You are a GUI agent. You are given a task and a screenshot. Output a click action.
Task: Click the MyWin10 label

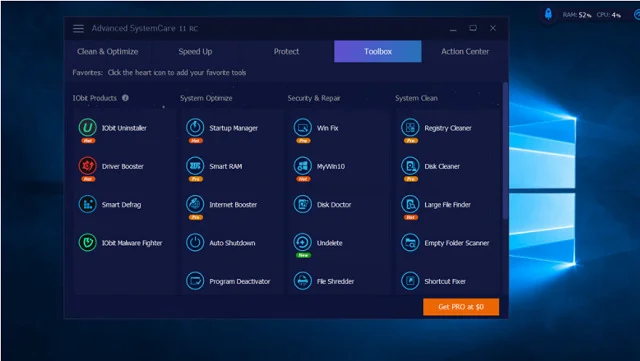[331, 166]
